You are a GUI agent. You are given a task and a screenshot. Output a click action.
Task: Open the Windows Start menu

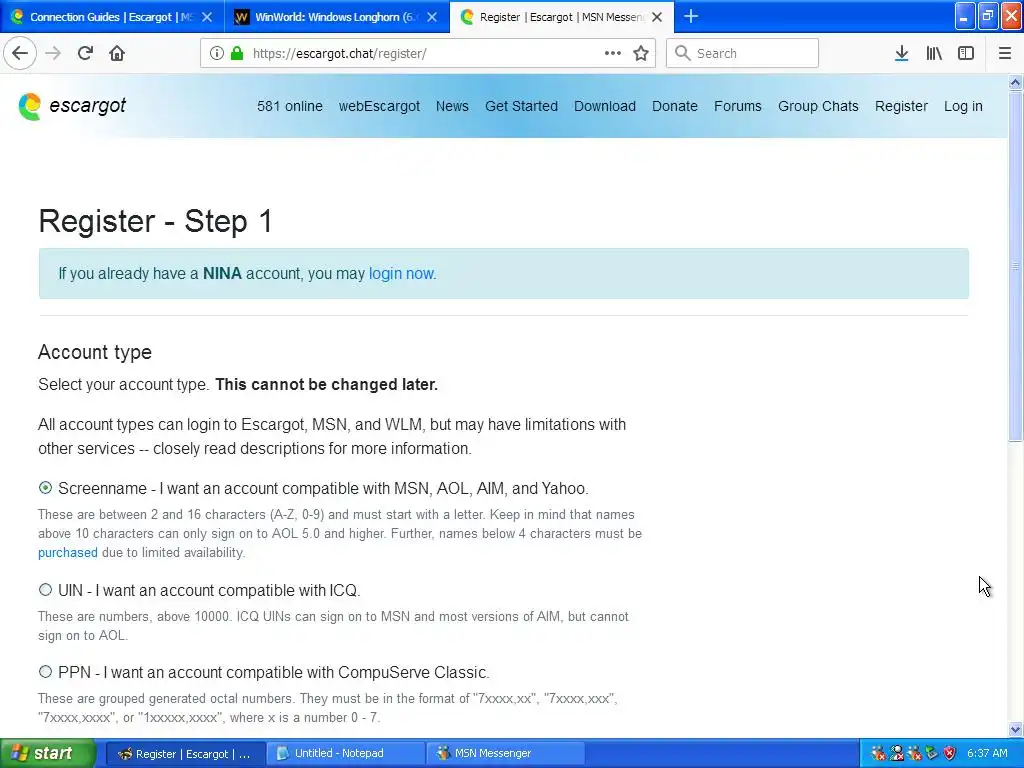47,753
